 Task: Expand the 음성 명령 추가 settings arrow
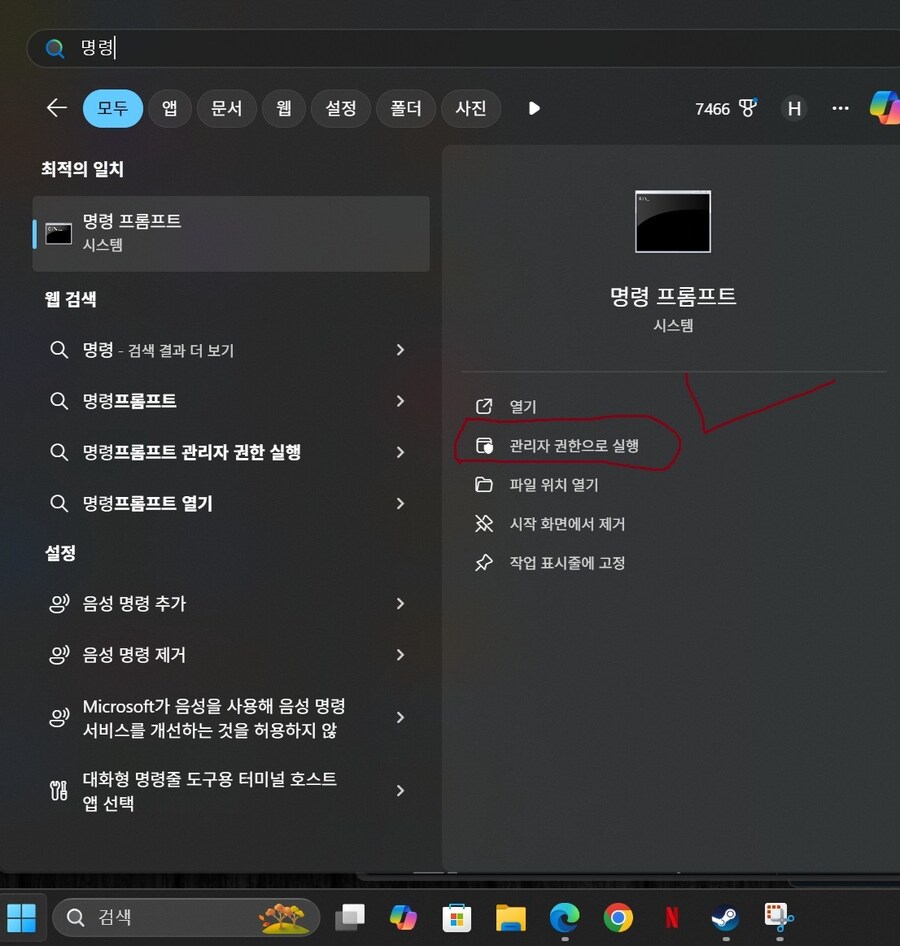click(x=400, y=604)
